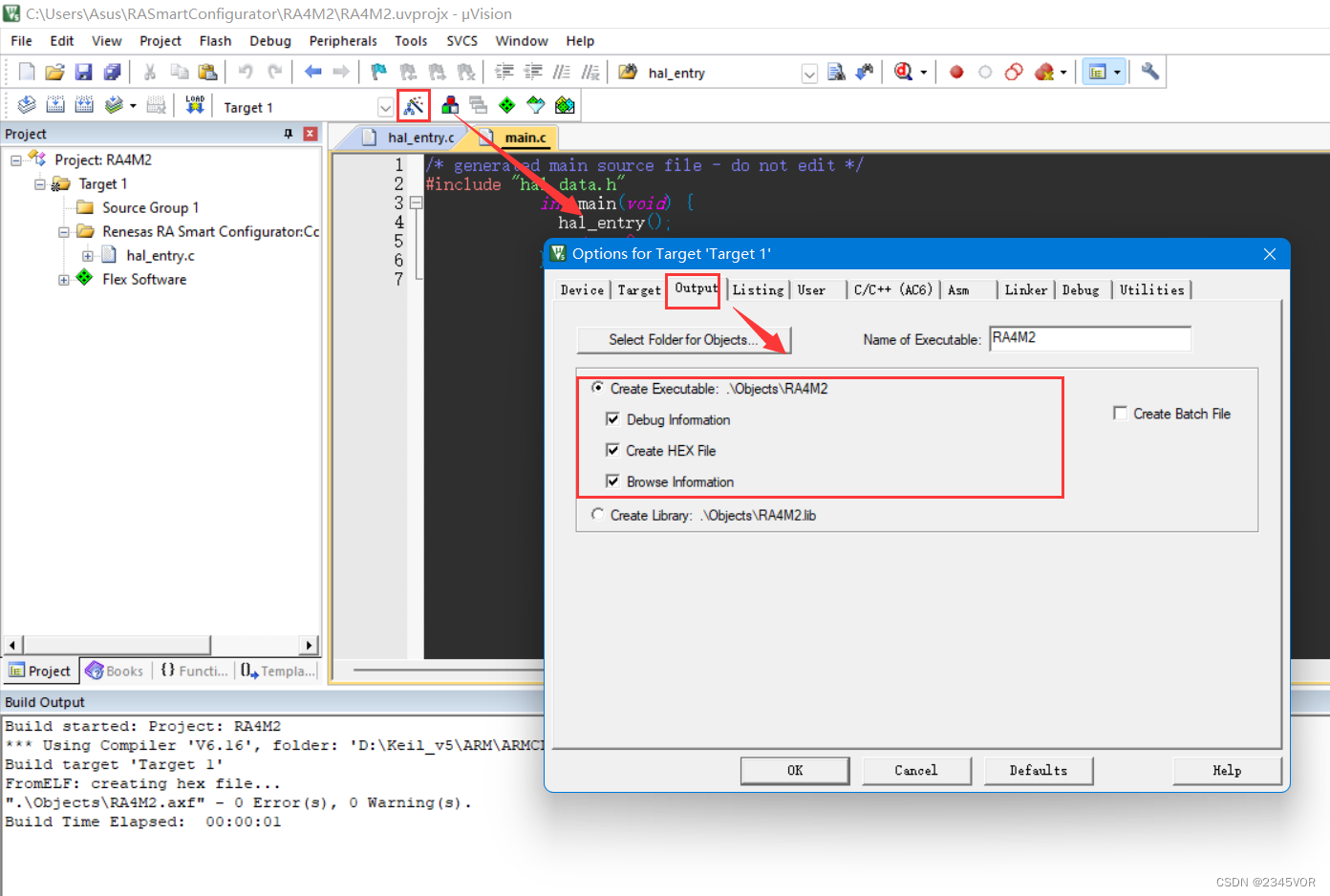Click Select Folder for Objects button
Screen dimensions: 1330x896
683,340
